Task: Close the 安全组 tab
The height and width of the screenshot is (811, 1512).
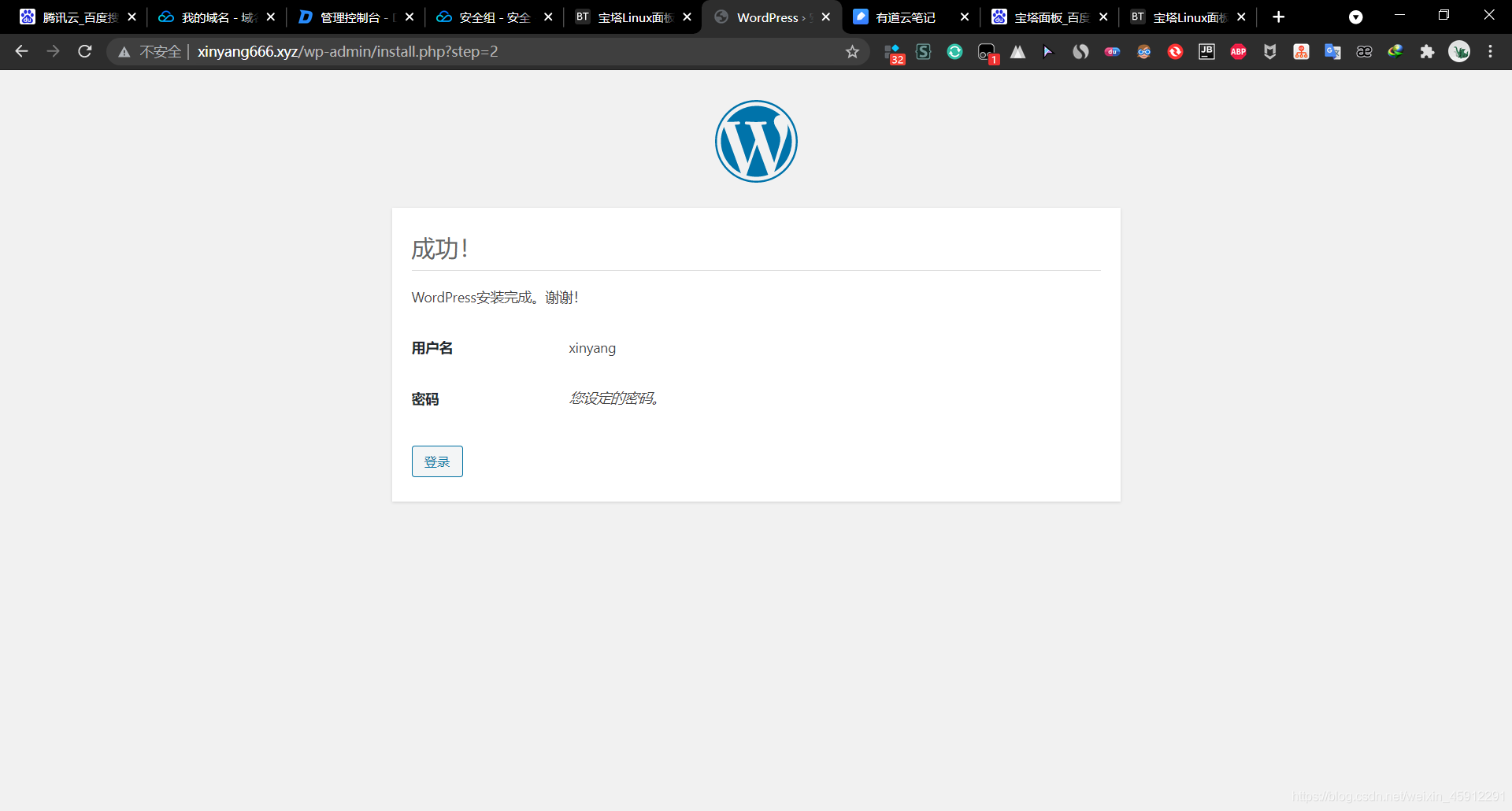Action: click(548, 17)
